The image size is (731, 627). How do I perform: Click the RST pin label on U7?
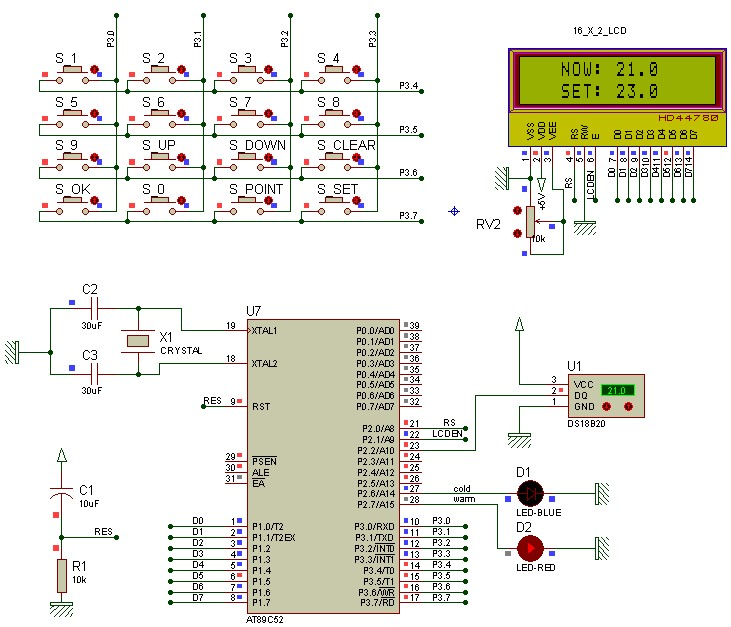tap(261, 407)
